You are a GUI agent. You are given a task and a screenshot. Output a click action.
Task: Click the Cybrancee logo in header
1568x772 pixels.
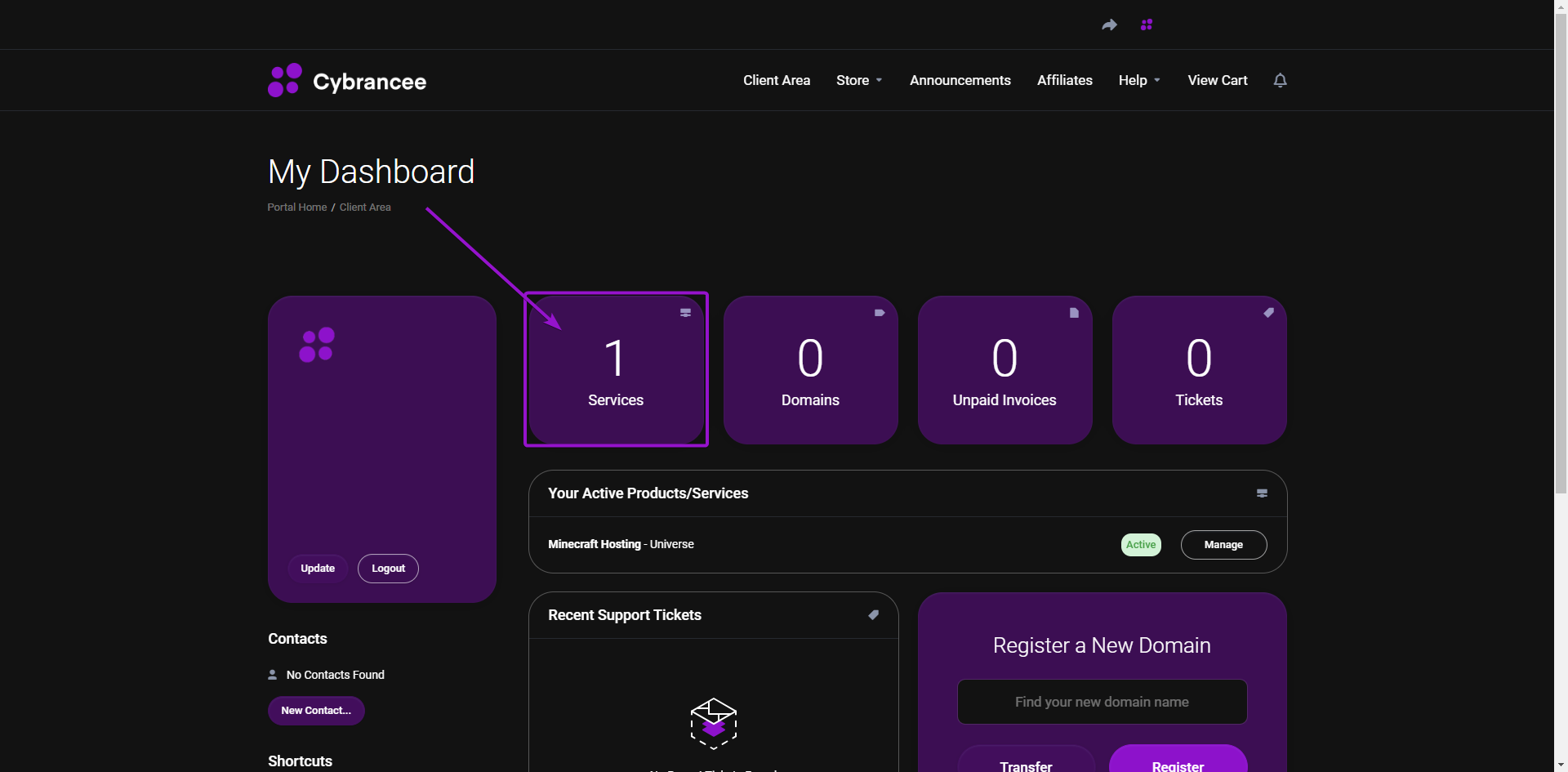(x=347, y=81)
